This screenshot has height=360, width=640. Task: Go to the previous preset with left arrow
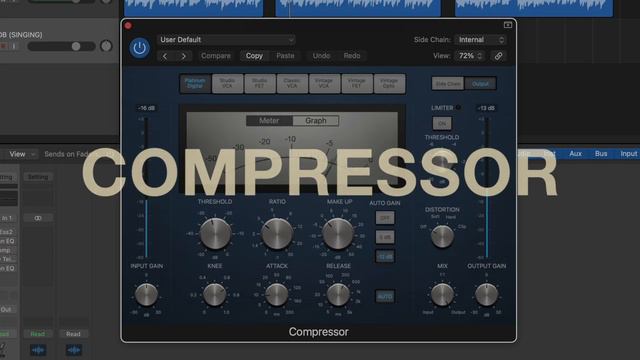[x=165, y=56]
